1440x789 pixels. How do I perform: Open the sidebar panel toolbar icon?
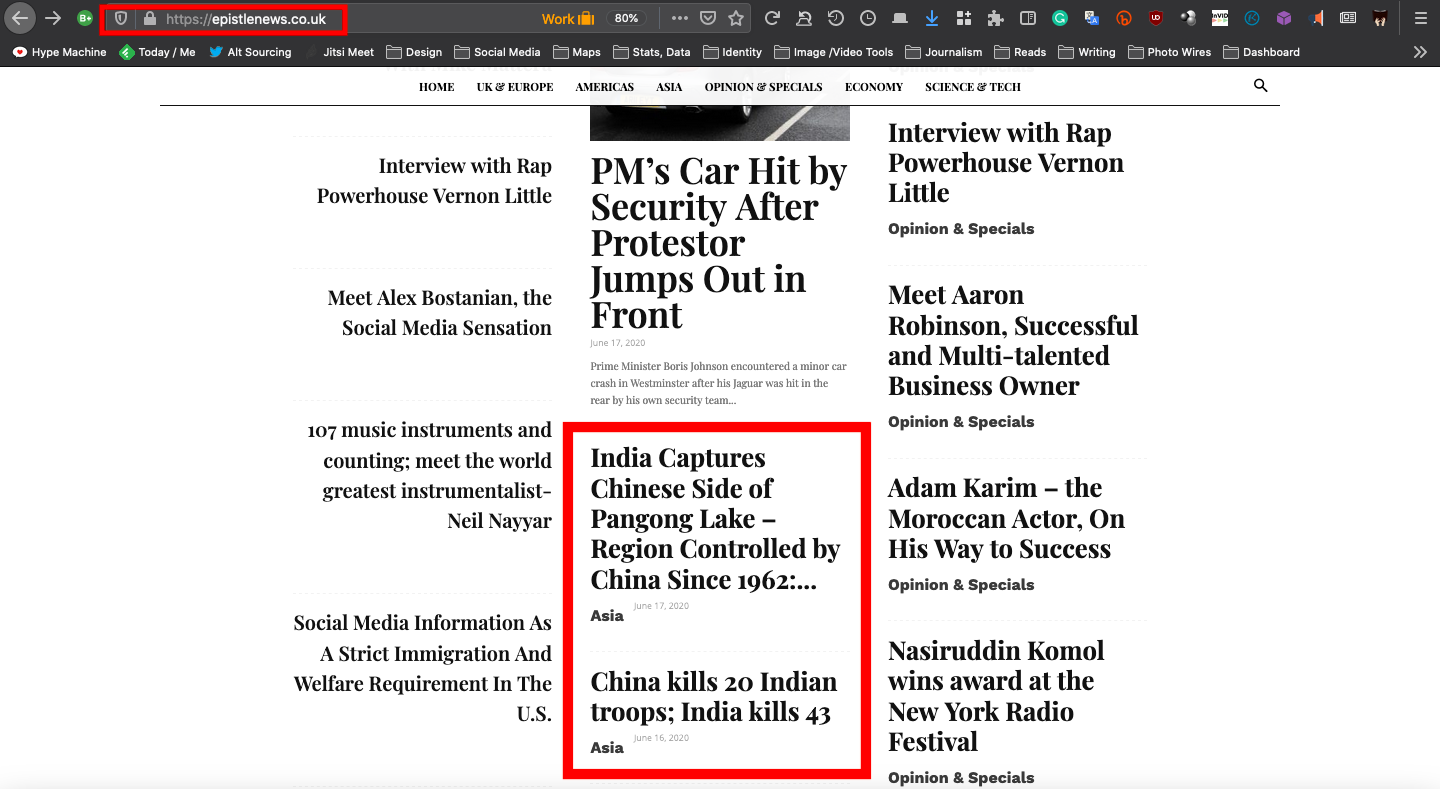point(1027,18)
